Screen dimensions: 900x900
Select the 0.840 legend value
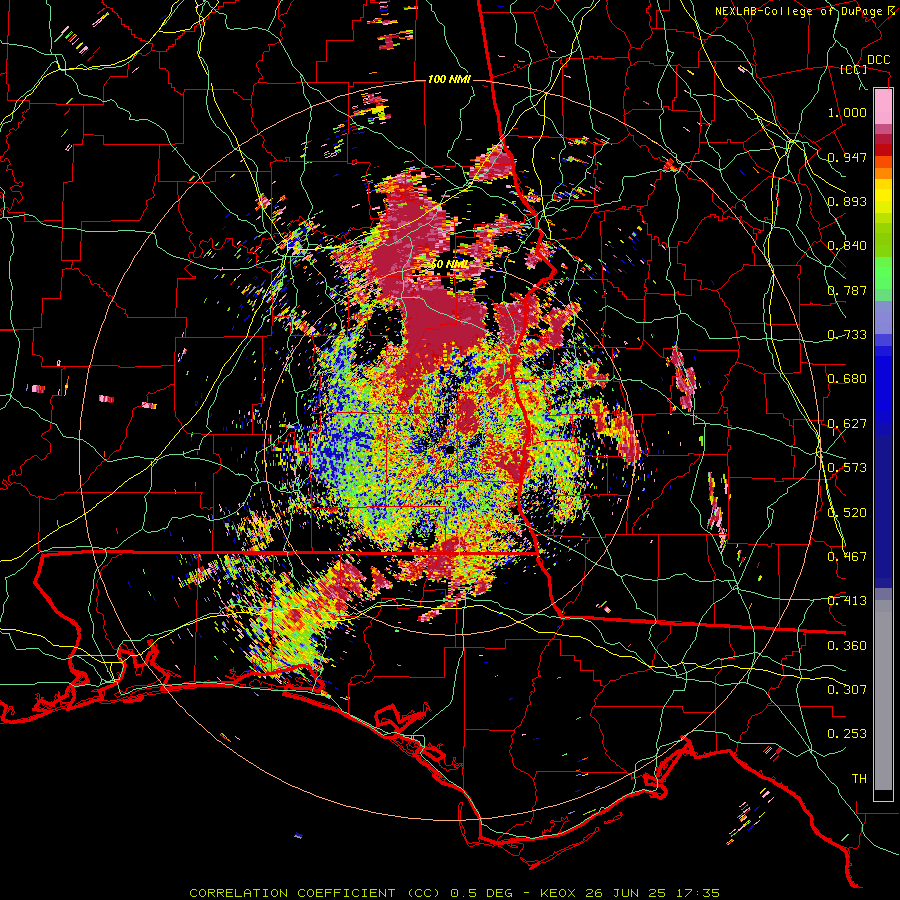tap(847, 246)
